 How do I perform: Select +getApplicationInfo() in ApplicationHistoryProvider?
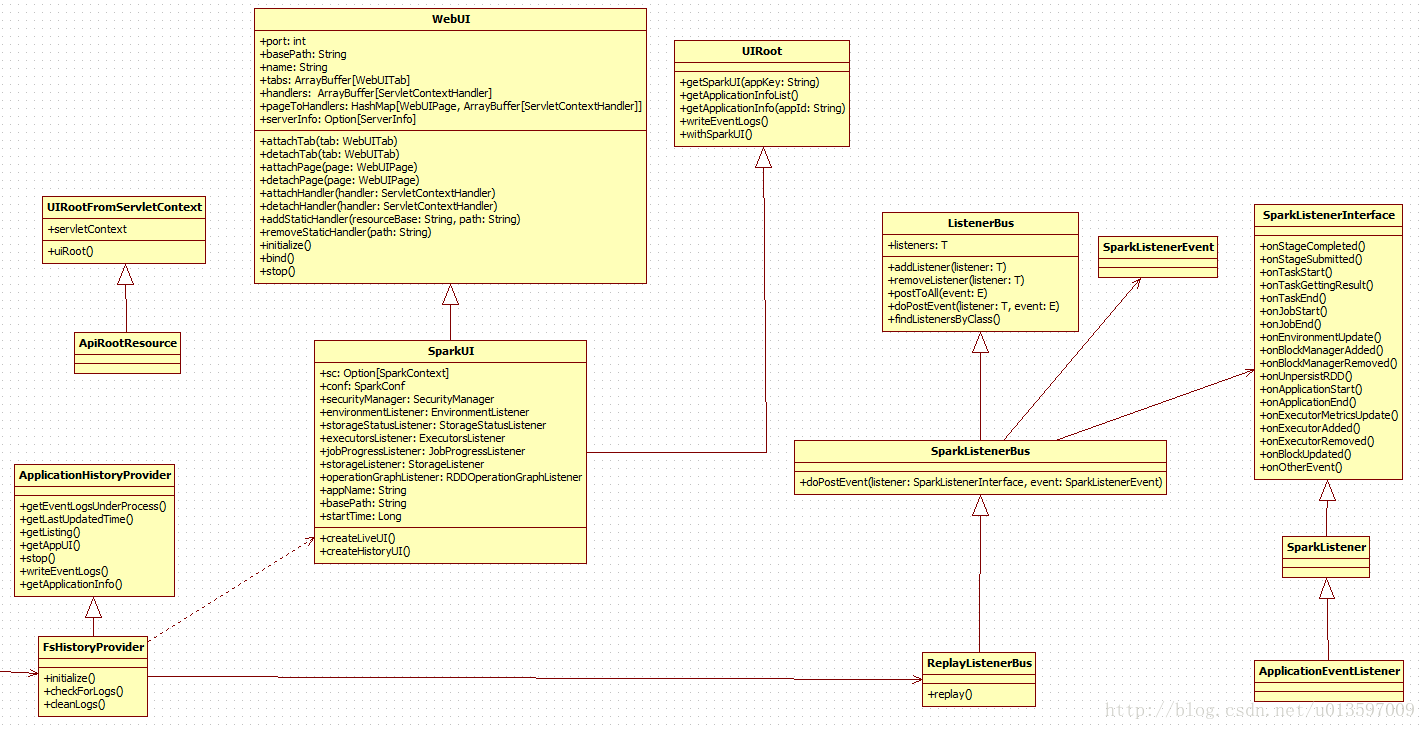click(71, 584)
